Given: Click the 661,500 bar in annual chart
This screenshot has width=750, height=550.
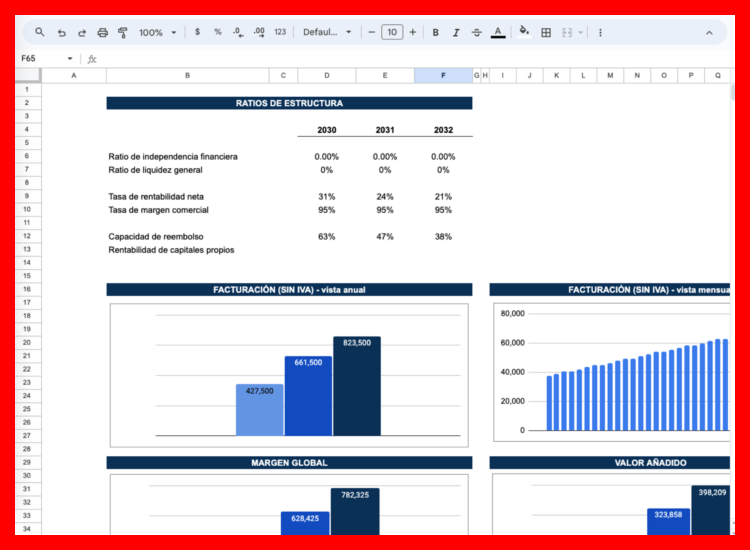Looking at the screenshot, I should click(308, 396).
